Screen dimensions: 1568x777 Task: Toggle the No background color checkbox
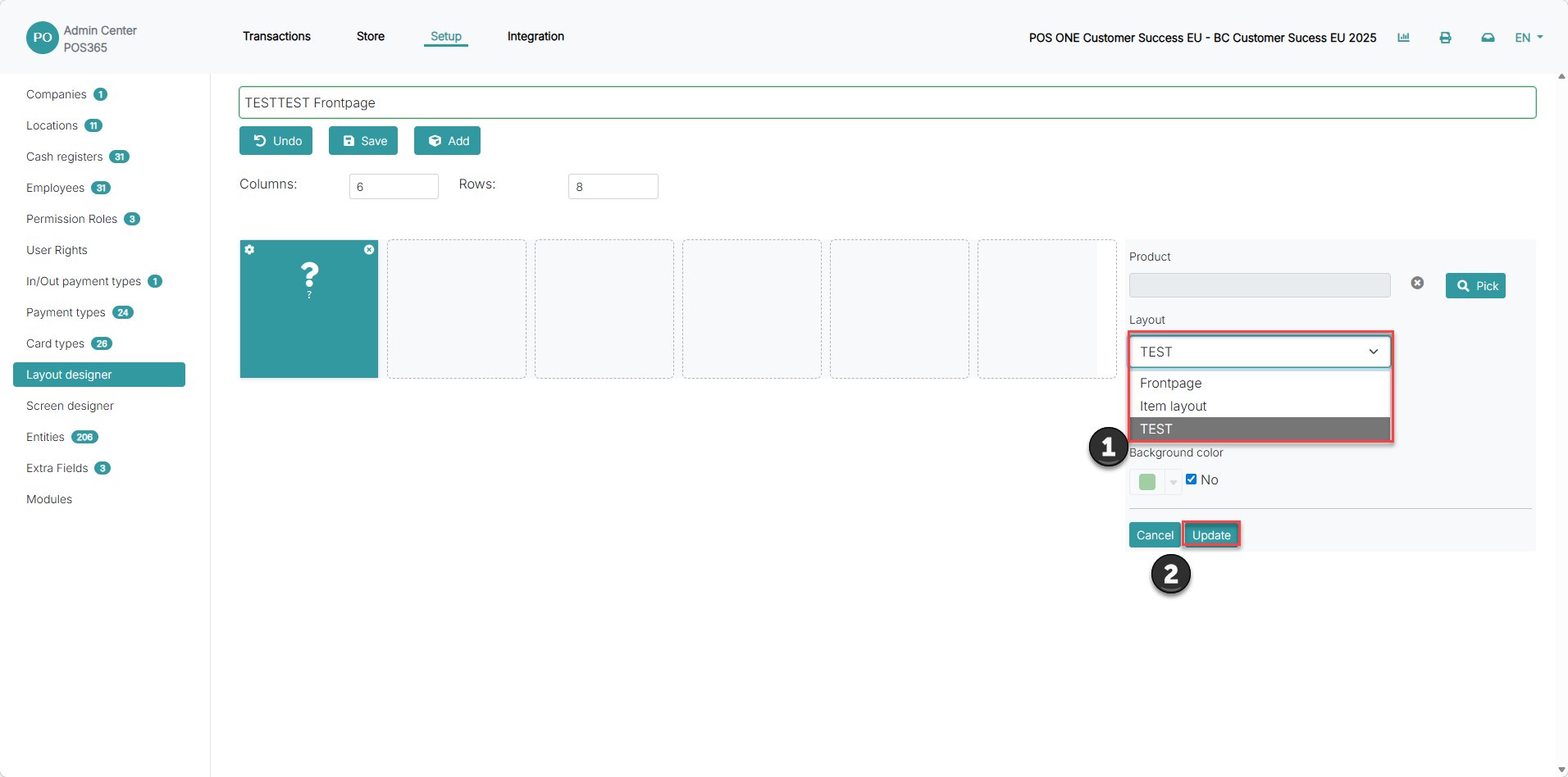point(1191,479)
